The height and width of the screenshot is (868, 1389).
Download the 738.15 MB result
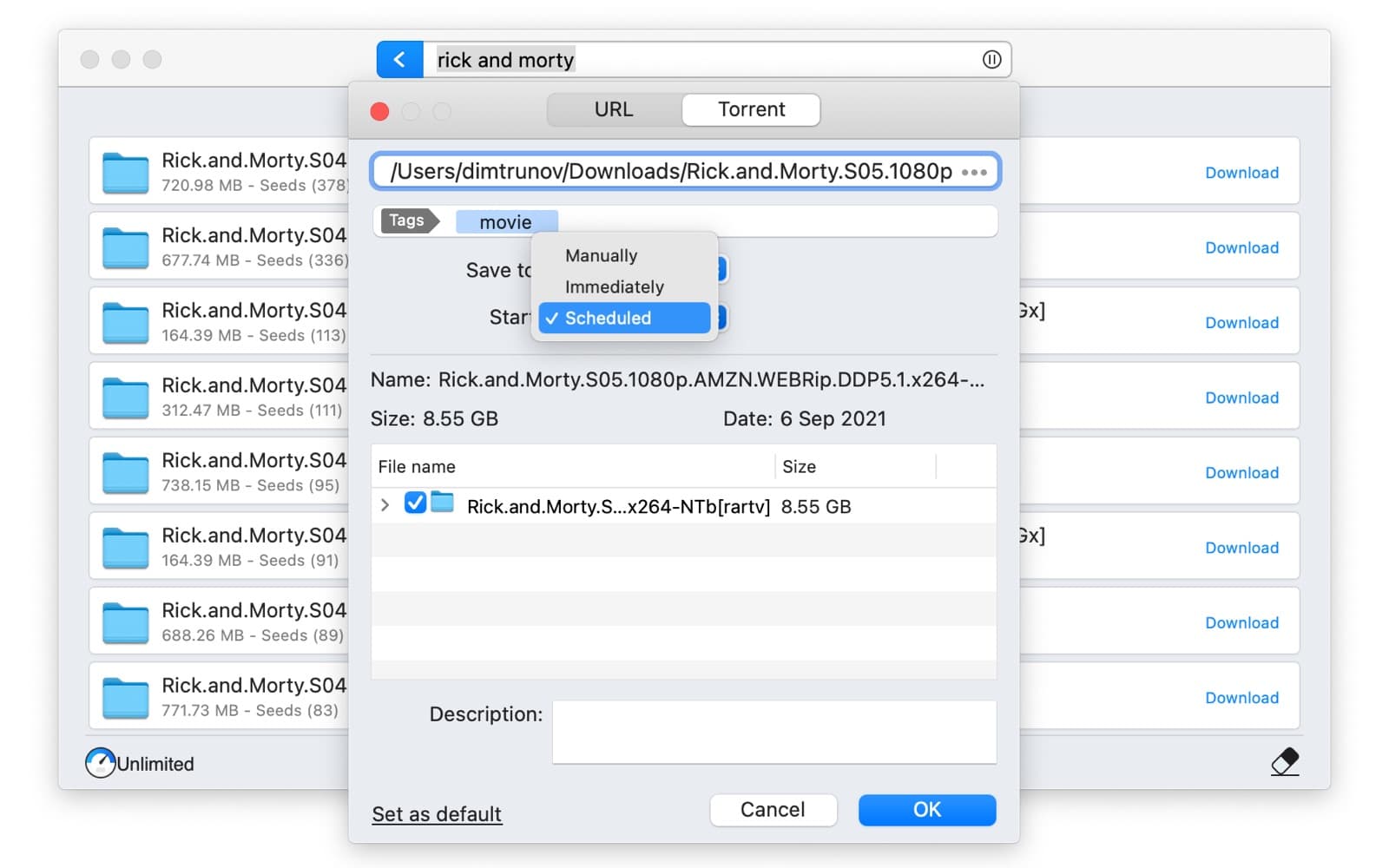click(1241, 473)
